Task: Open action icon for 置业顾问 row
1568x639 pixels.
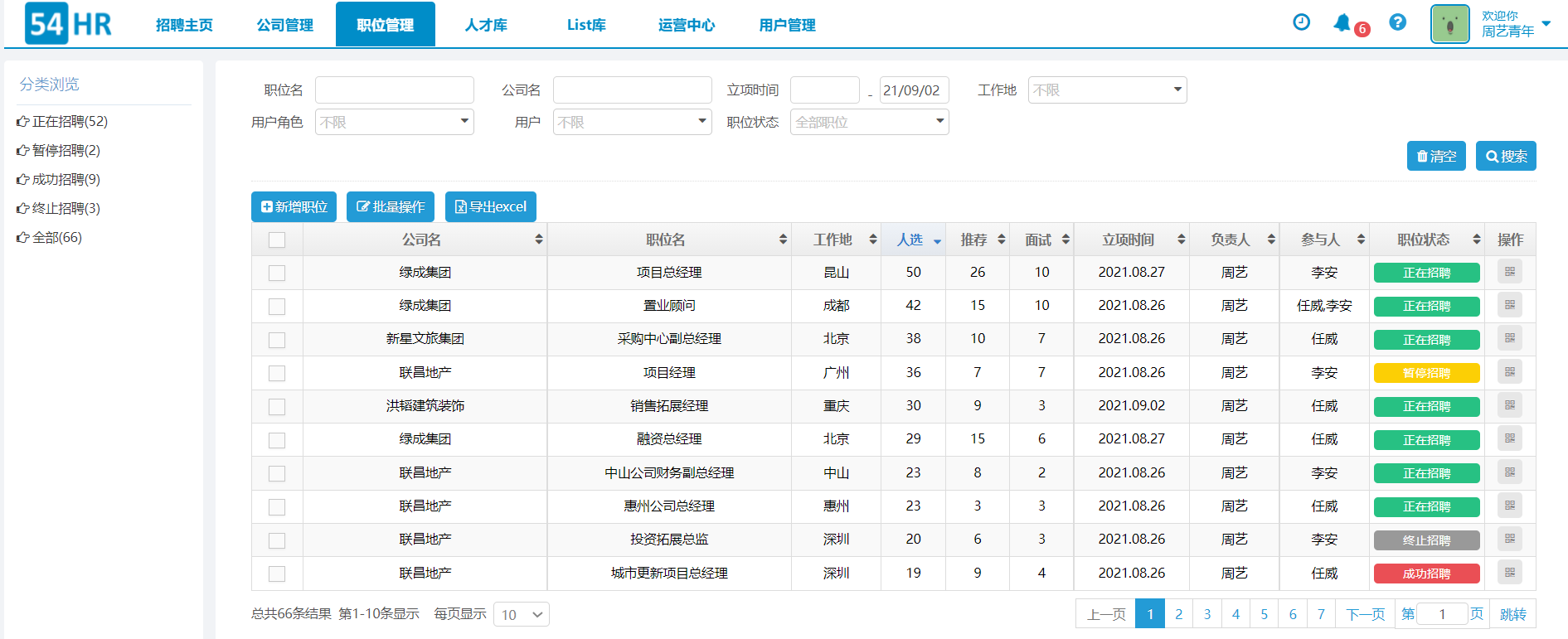Action: [x=1510, y=305]
